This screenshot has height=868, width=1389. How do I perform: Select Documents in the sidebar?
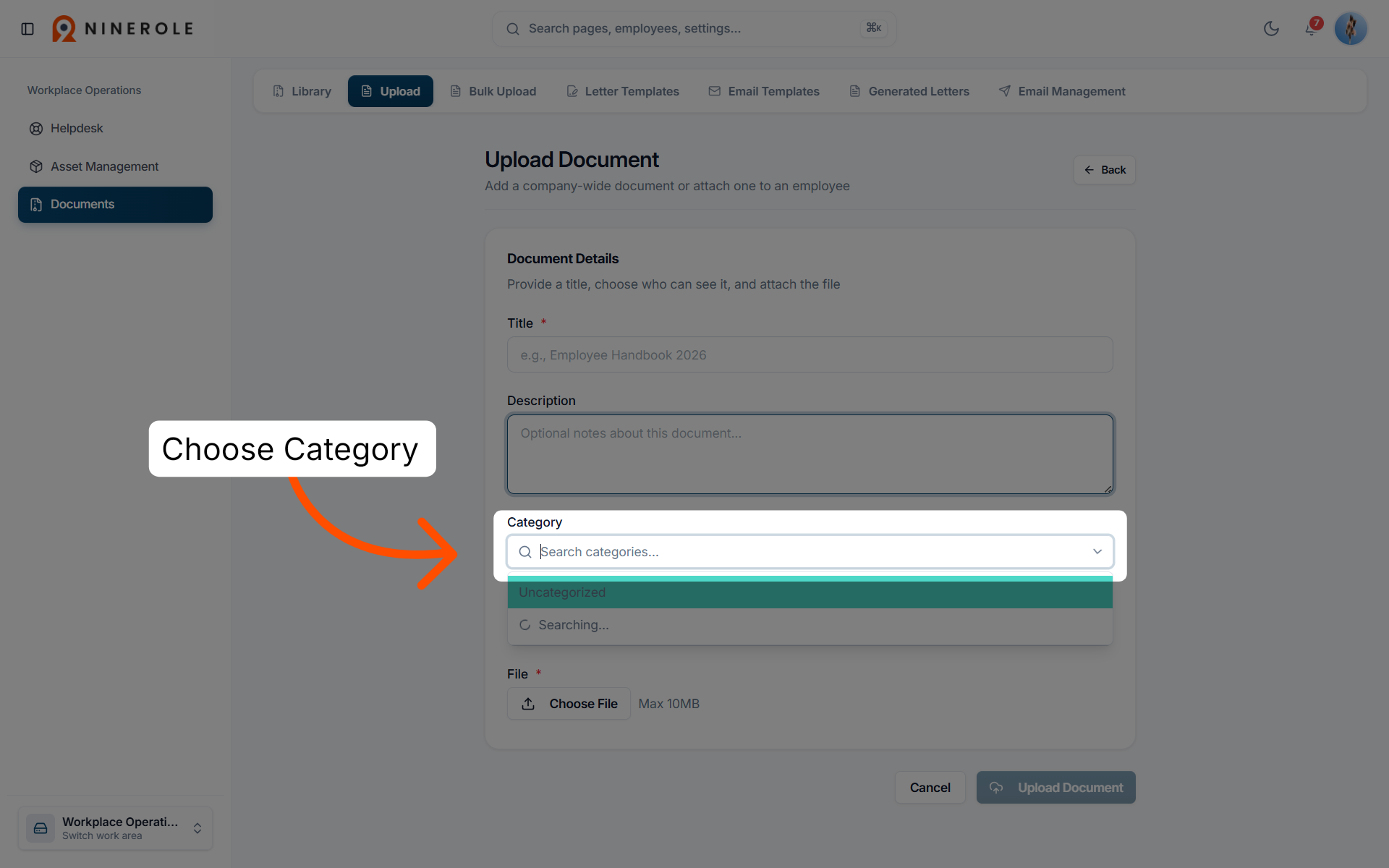pyautogui.click(x=115, y=205)
